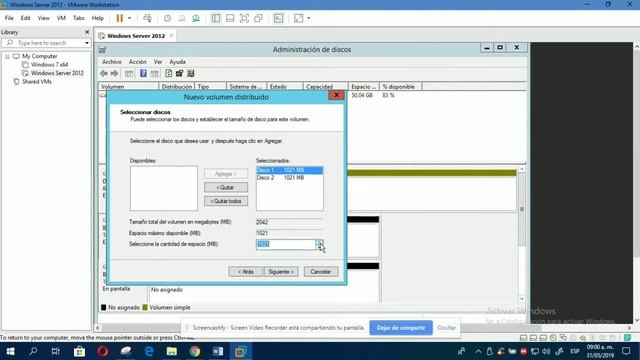The image size is (640, 360).
Task: Open taskbar search magnifier icon
Action: [x=33, y=351]
